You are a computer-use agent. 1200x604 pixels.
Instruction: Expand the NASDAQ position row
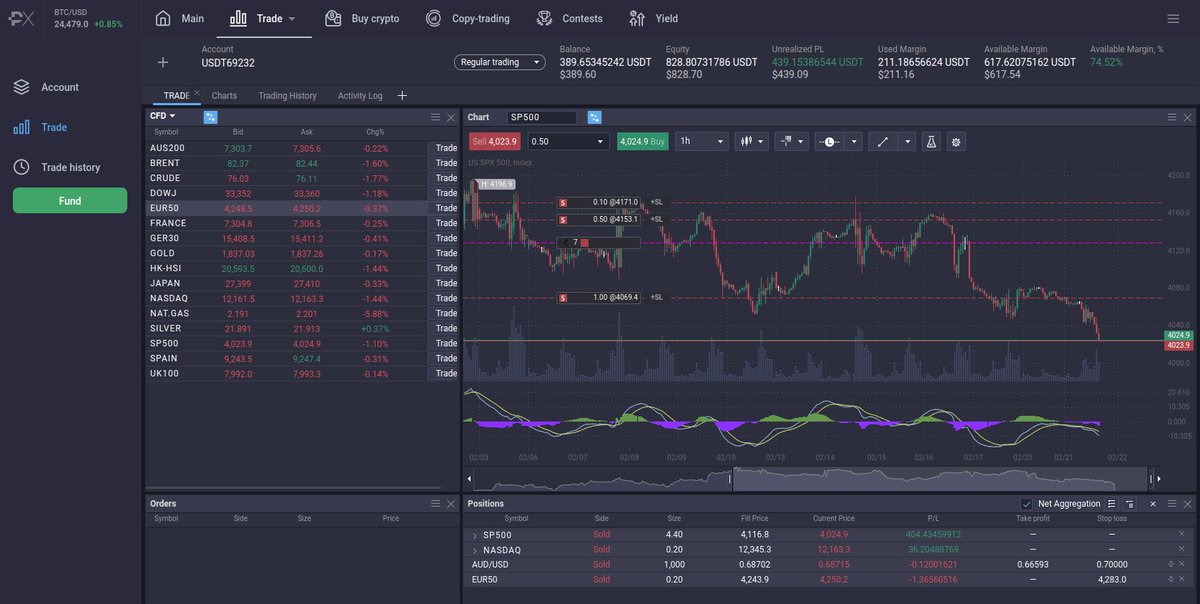(x=475, y=550)
